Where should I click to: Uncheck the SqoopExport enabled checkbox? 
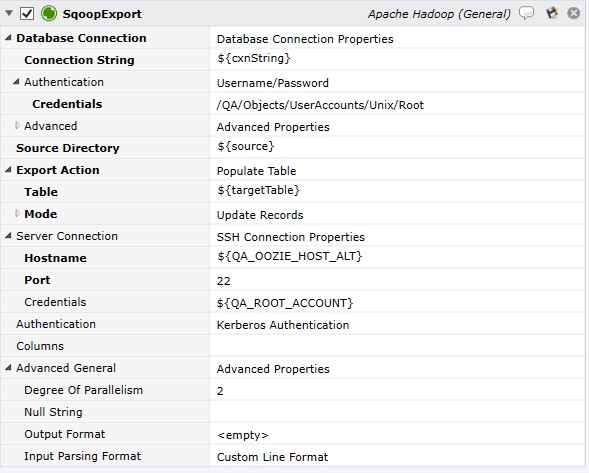point(27,14)
